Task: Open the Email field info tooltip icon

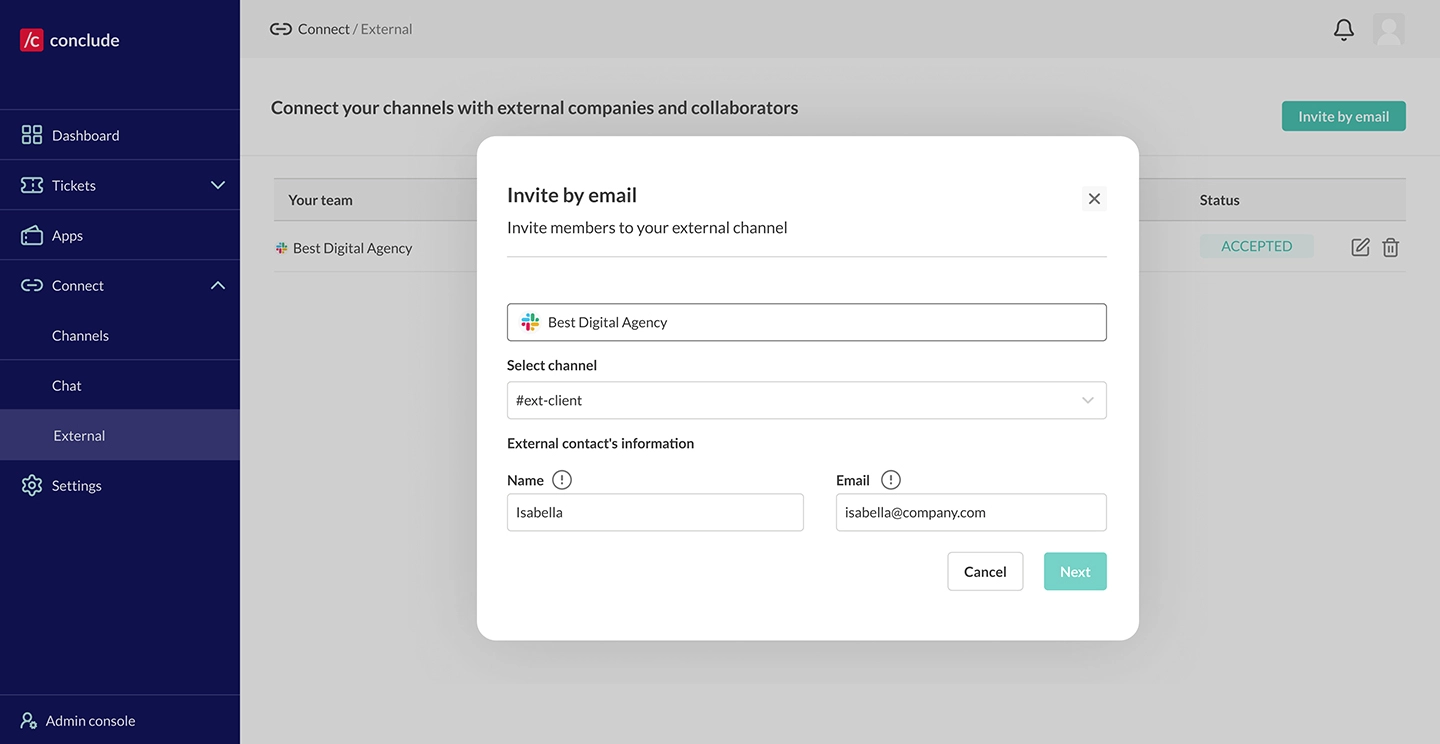Action: (x=889, y=479)
